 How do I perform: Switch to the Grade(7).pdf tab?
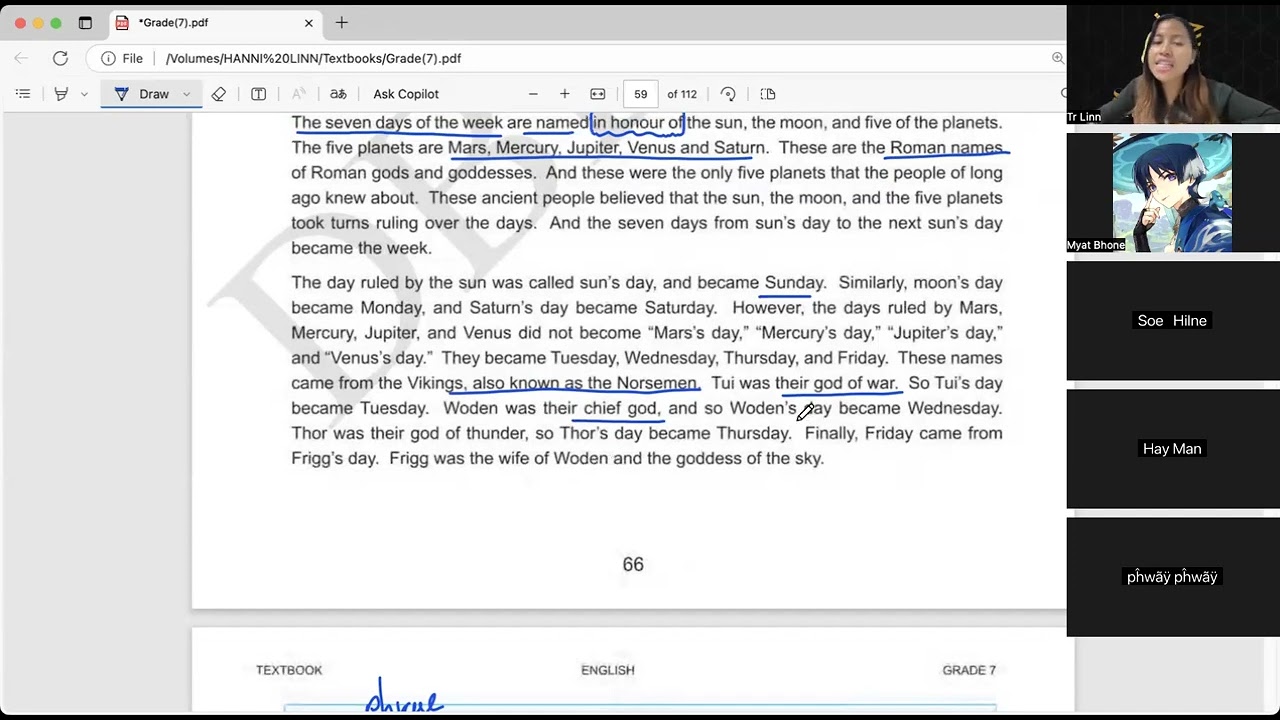point(214,22)
